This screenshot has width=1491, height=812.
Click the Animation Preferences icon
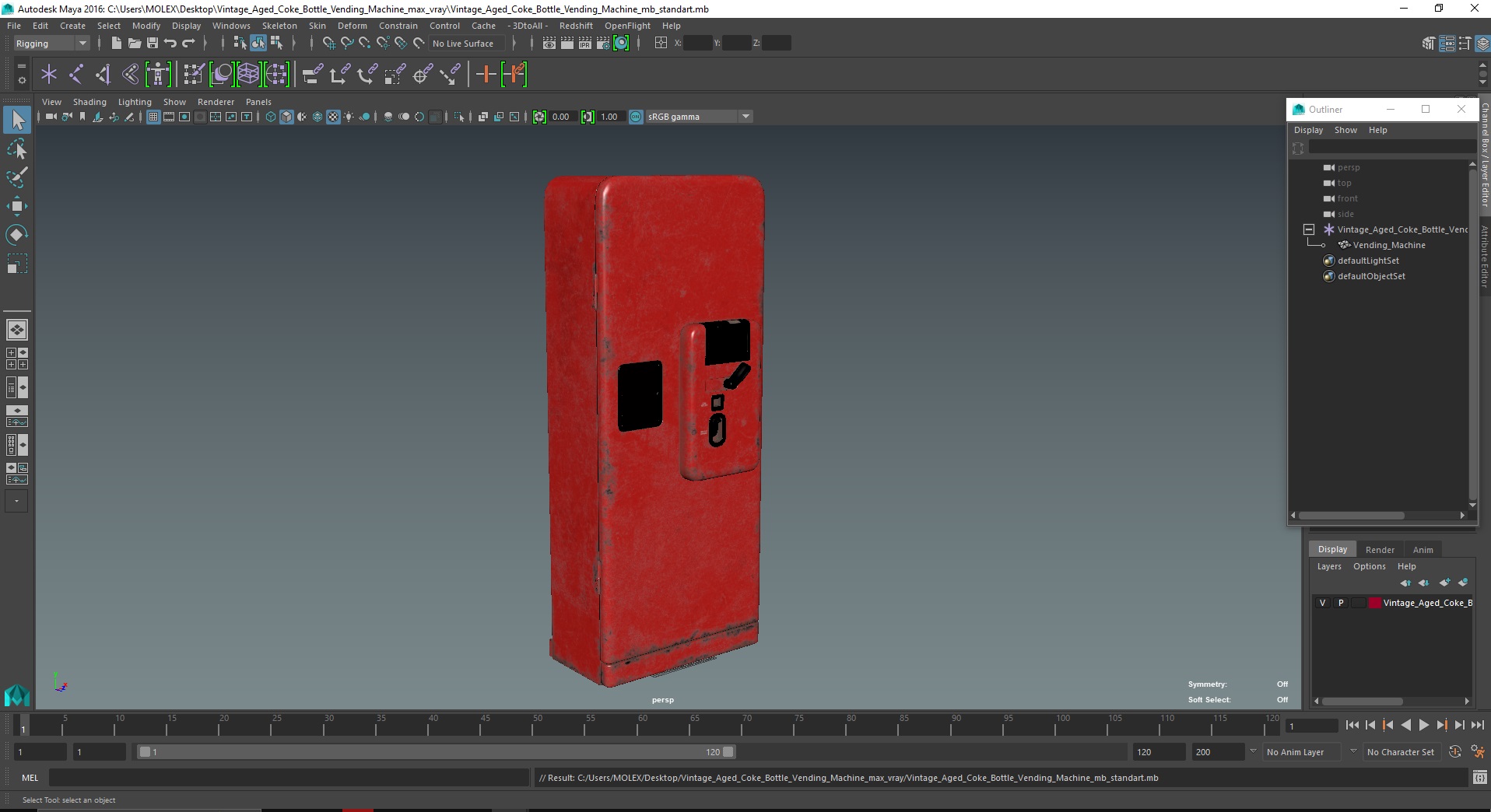tap(1478, 752)
